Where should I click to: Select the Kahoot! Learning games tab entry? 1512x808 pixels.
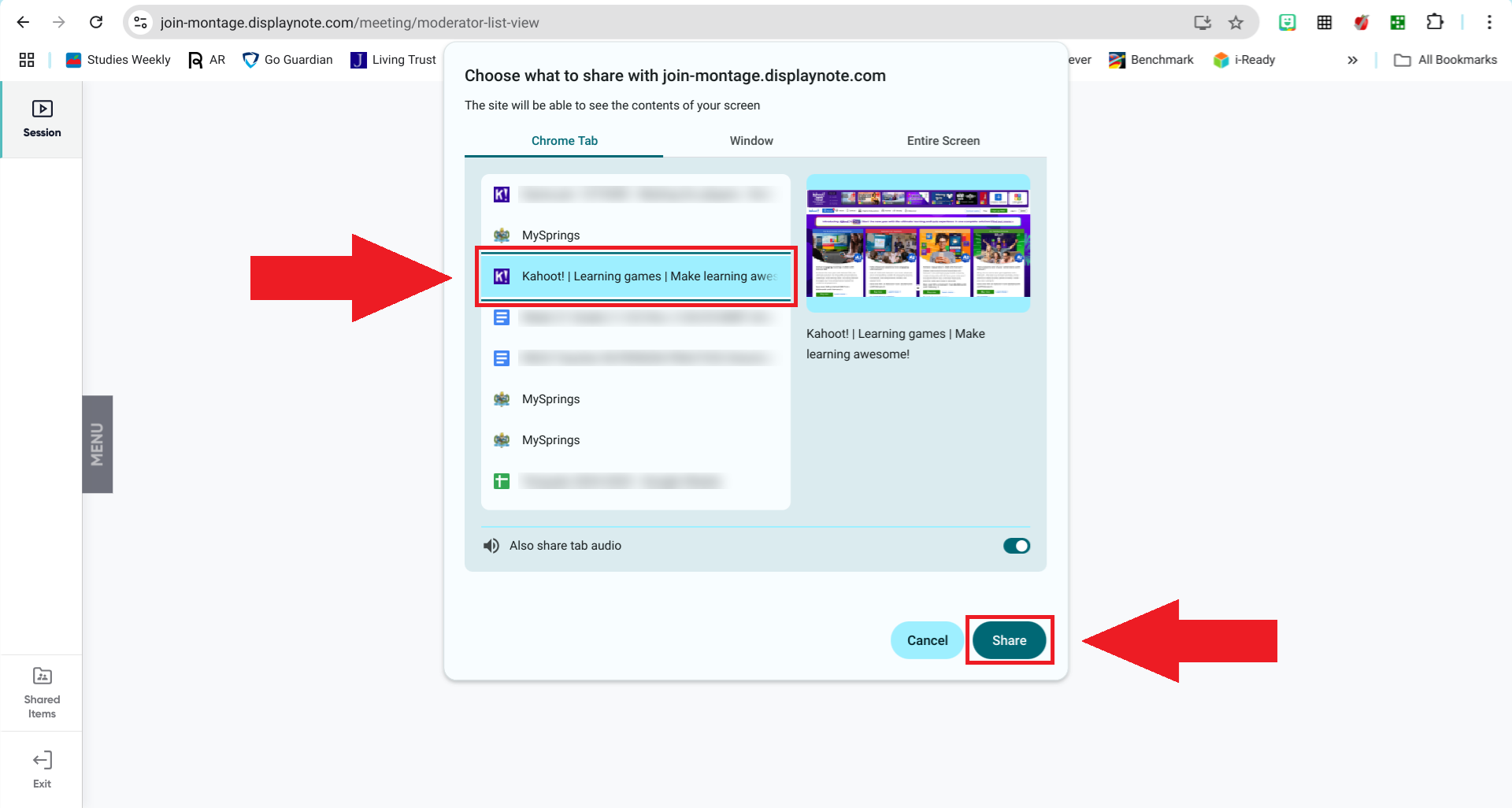click(636, 276)
